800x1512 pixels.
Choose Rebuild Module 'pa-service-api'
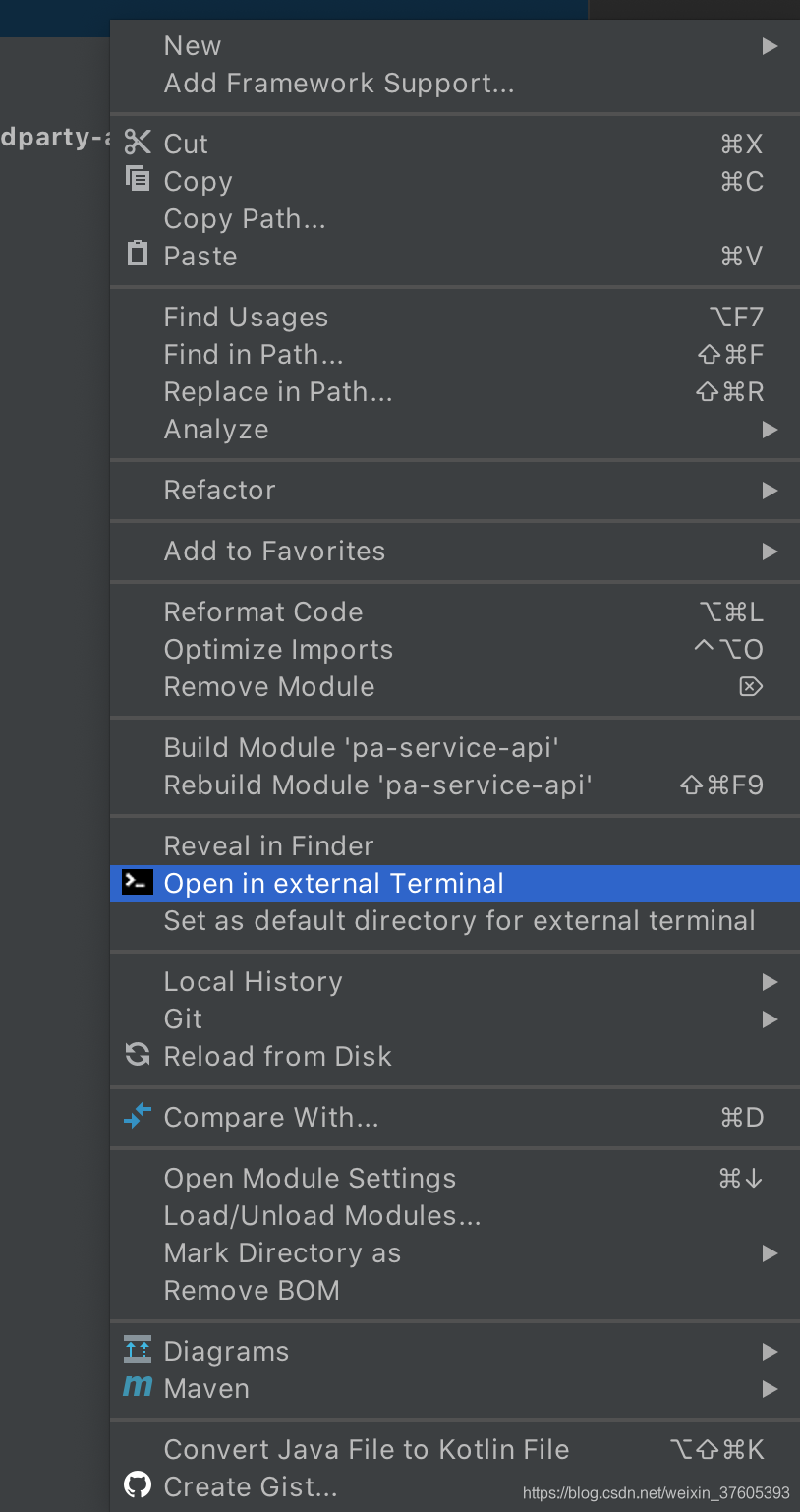click(377, 785)
